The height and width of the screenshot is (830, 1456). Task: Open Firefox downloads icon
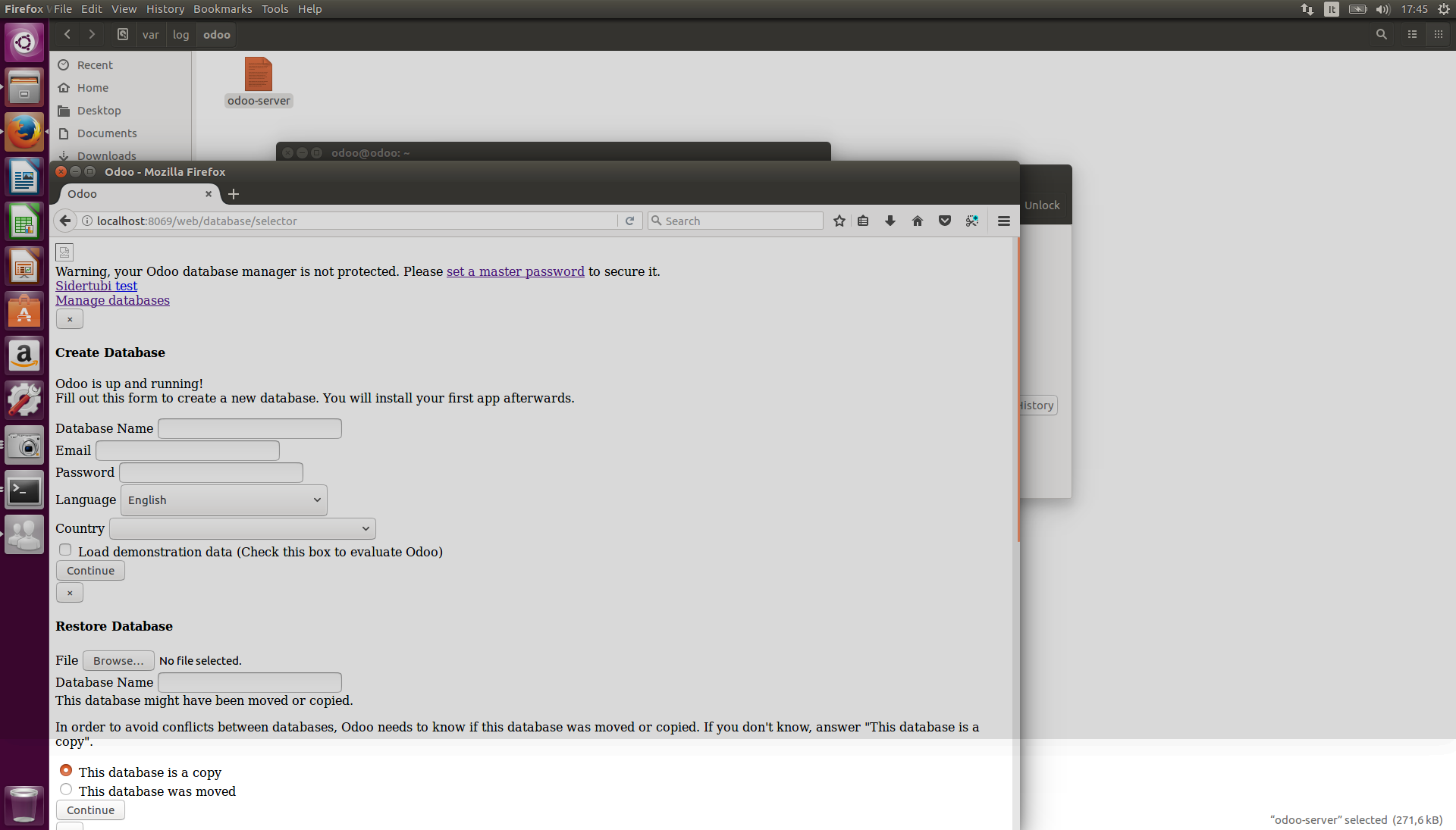tap(890, 221)
